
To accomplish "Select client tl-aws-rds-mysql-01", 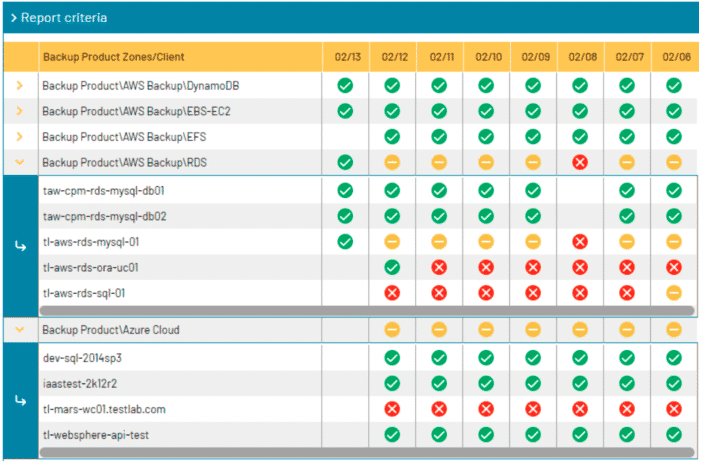I will point(91,242).
